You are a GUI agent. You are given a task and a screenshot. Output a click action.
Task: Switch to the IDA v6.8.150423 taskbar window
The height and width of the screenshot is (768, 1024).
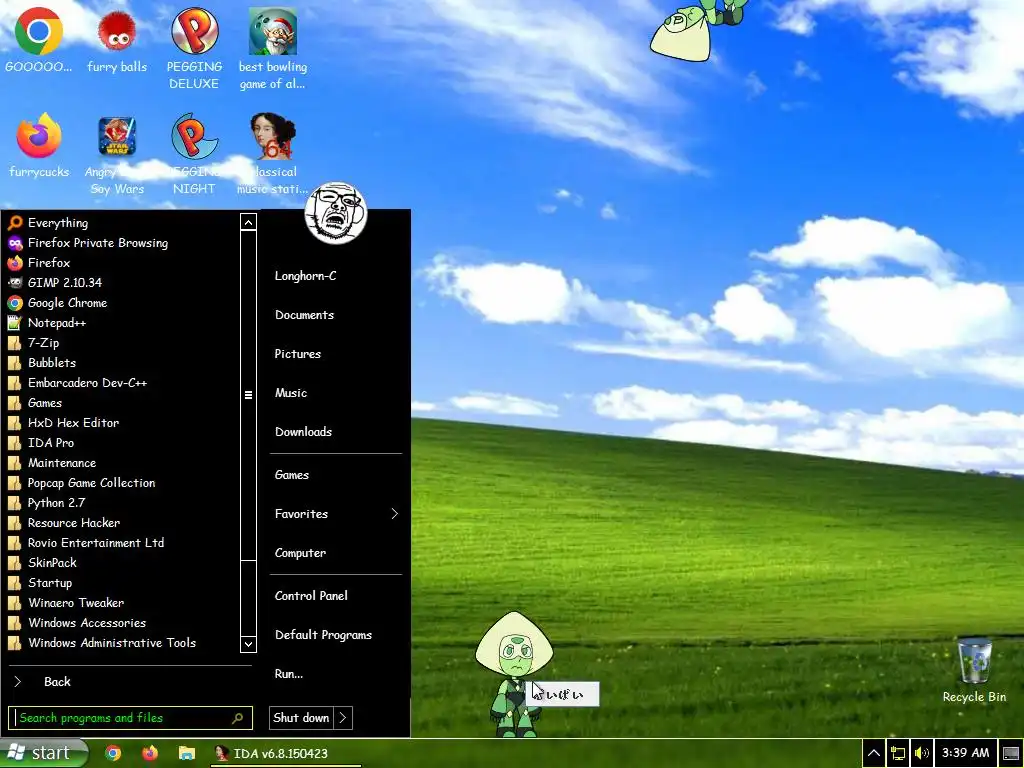click(286, 753)
